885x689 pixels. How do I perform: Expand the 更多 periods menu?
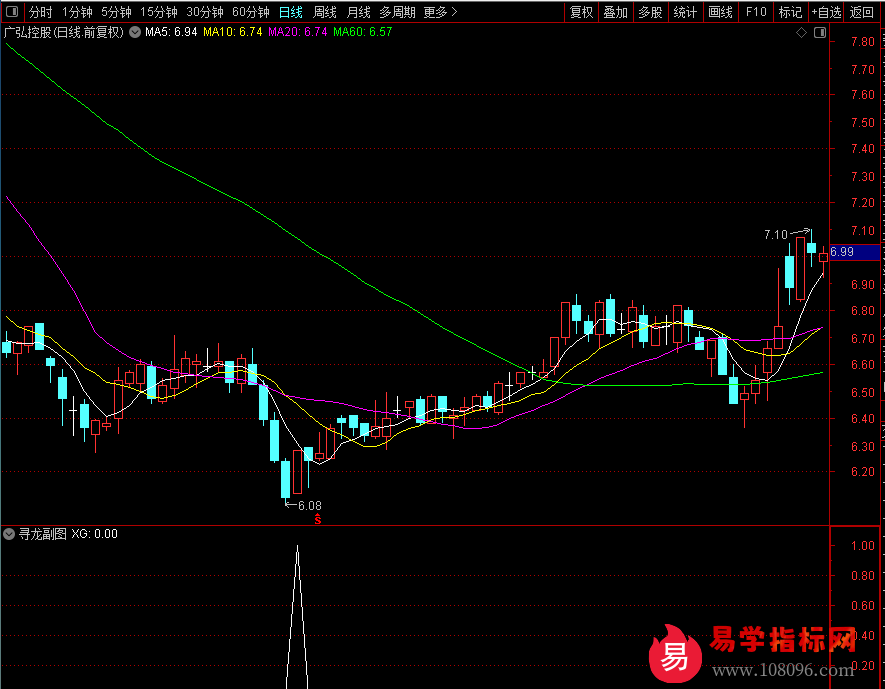point(440,13)
